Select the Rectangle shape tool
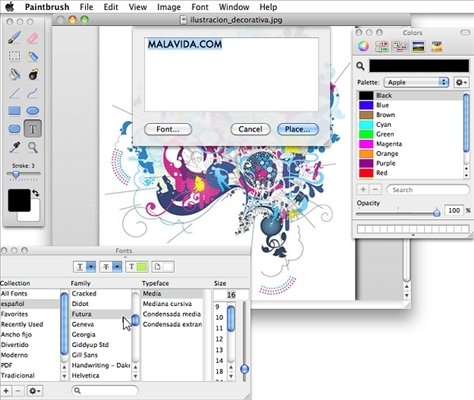 (15, 111)
